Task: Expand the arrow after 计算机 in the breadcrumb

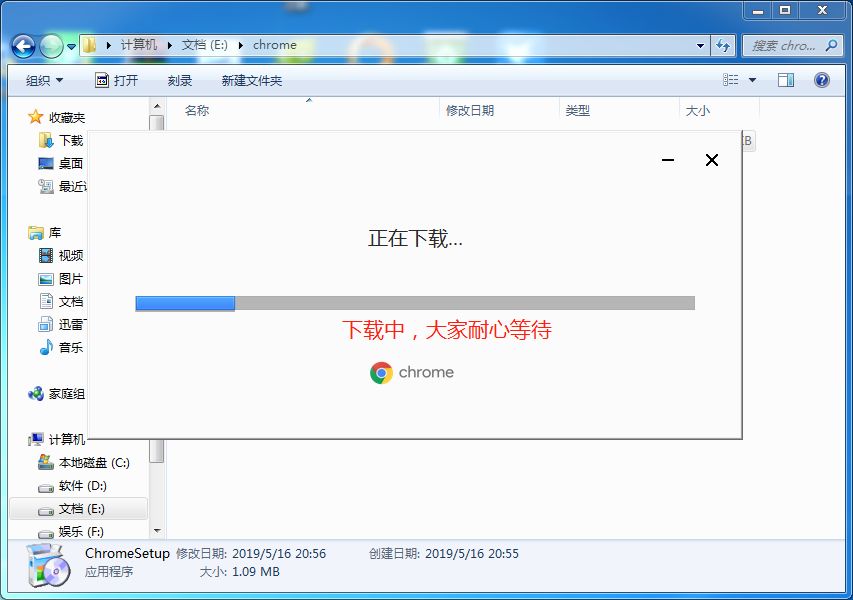Action: [169, 45]
